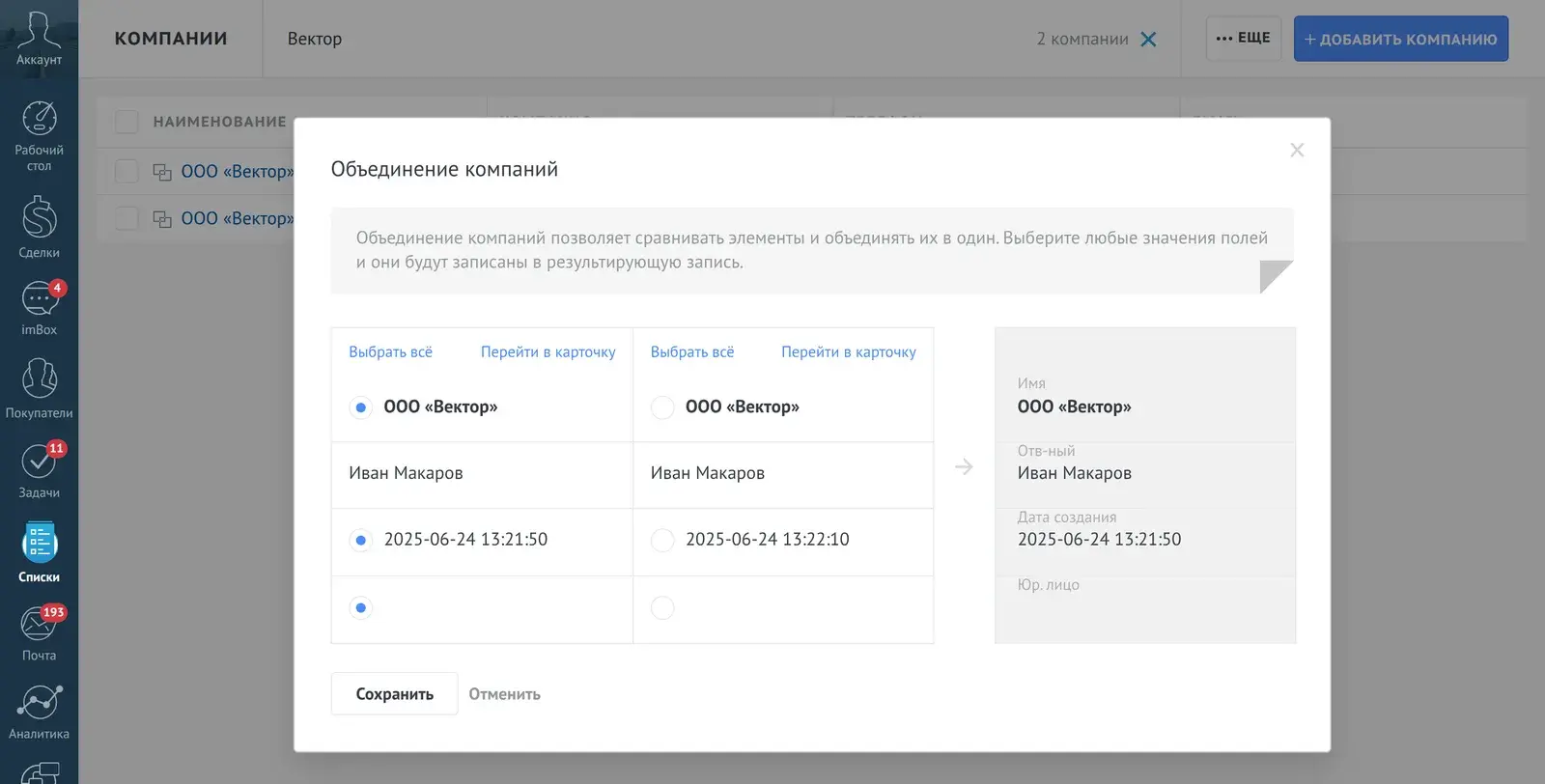Select name radio in second company column
This screenshot has width=1545, height=784.
(662, 407)
